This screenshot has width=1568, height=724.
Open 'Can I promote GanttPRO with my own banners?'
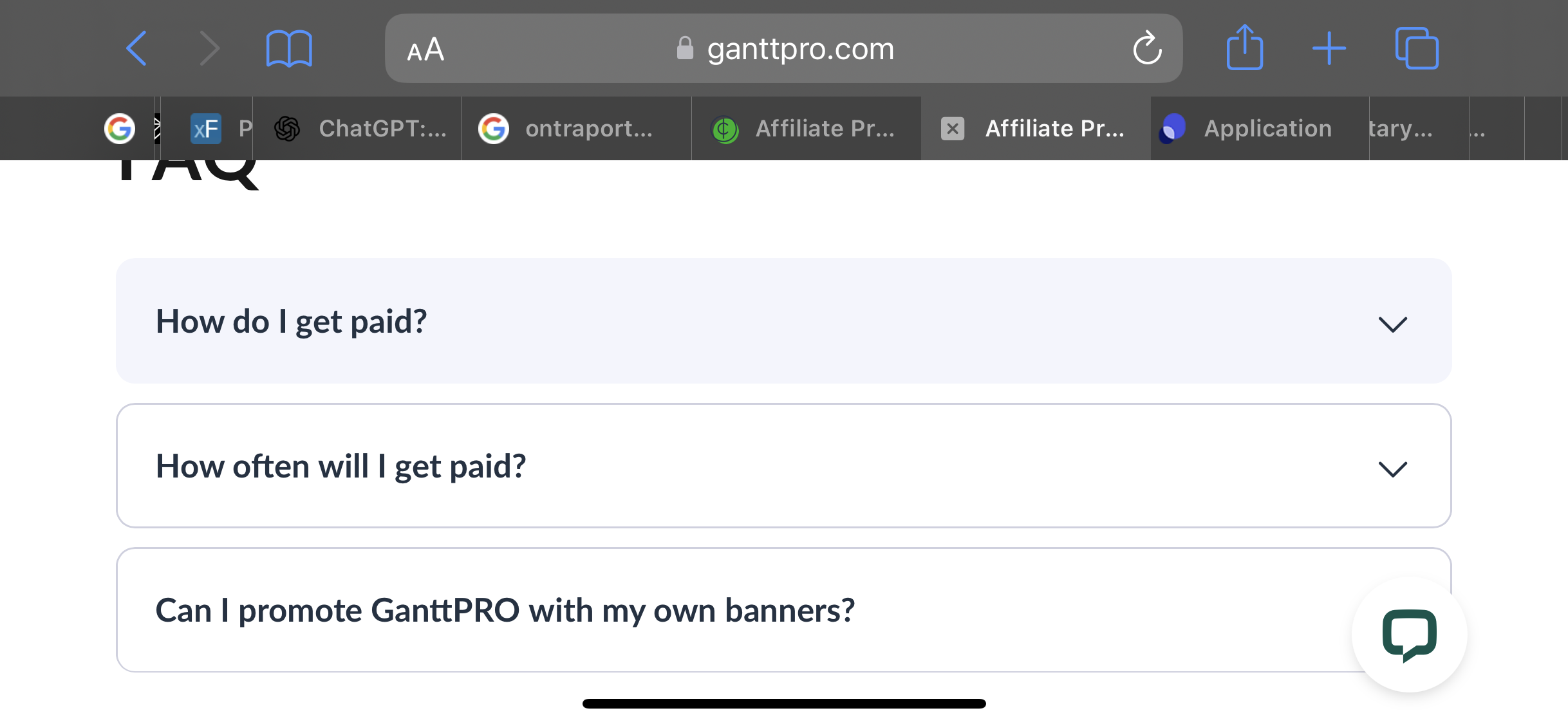pos(783,610)
